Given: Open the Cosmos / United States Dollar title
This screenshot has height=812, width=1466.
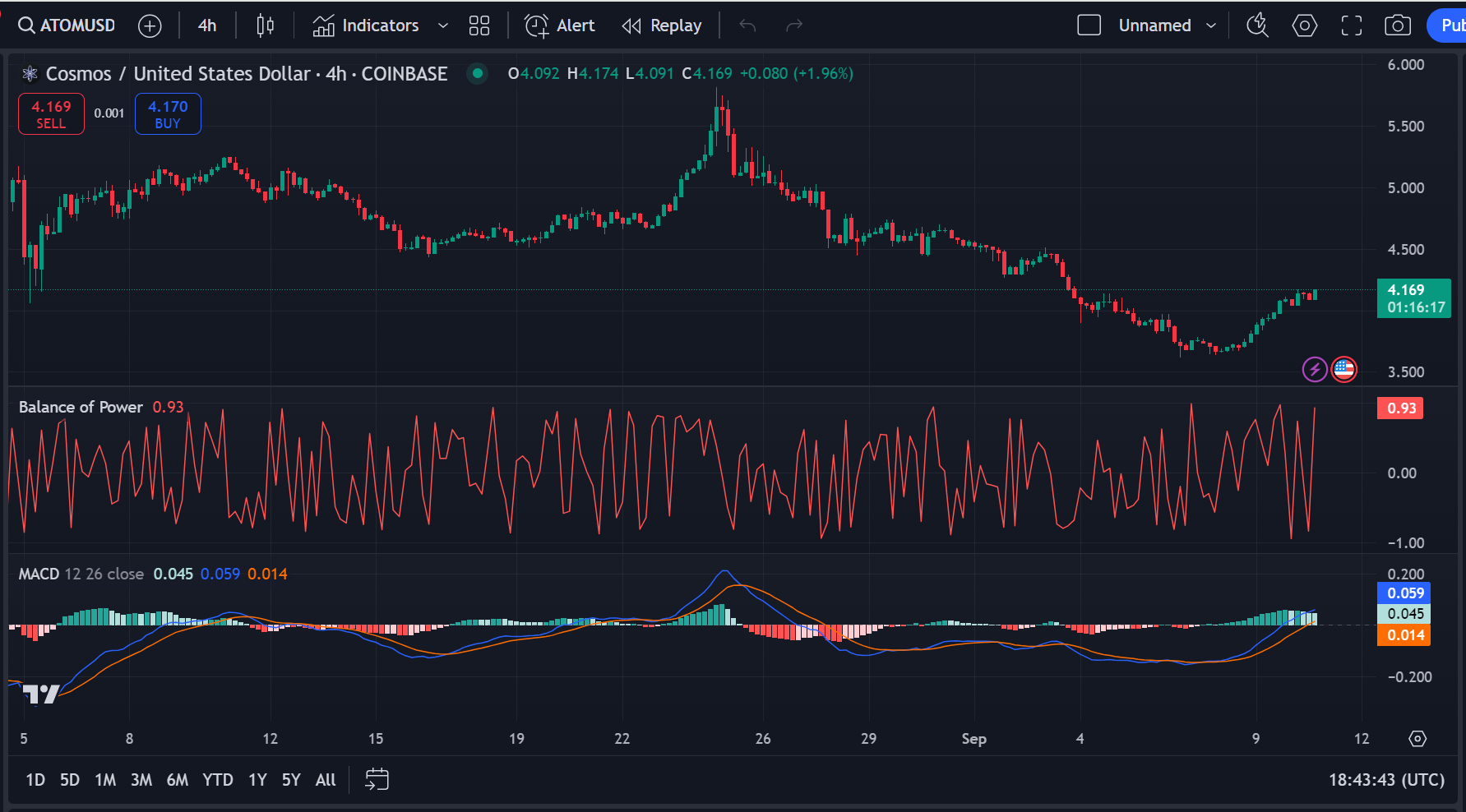Looking at the screenshot, I should [x=246, y=74].
